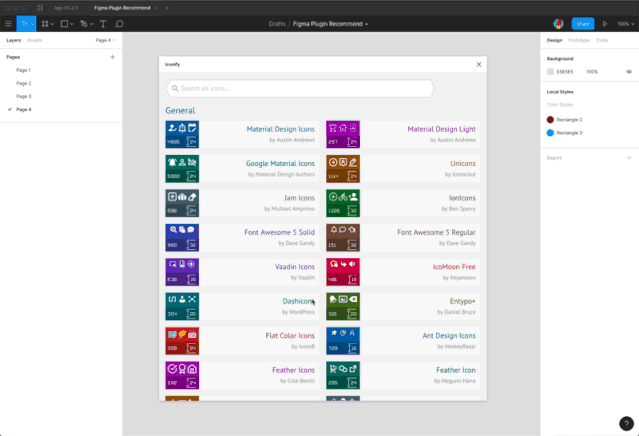Image resolution: width=639 pixels, height=436 pixels.
Task: Click the Google Material Icons thumbnail
Action: [x=182, y=169]
